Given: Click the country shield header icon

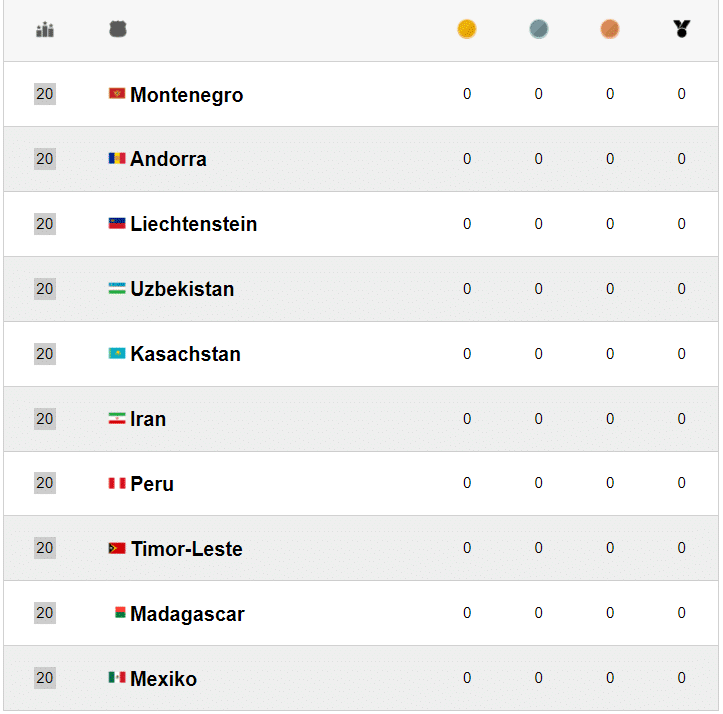Looking at the screenshot, I should (x=118, y=30).
